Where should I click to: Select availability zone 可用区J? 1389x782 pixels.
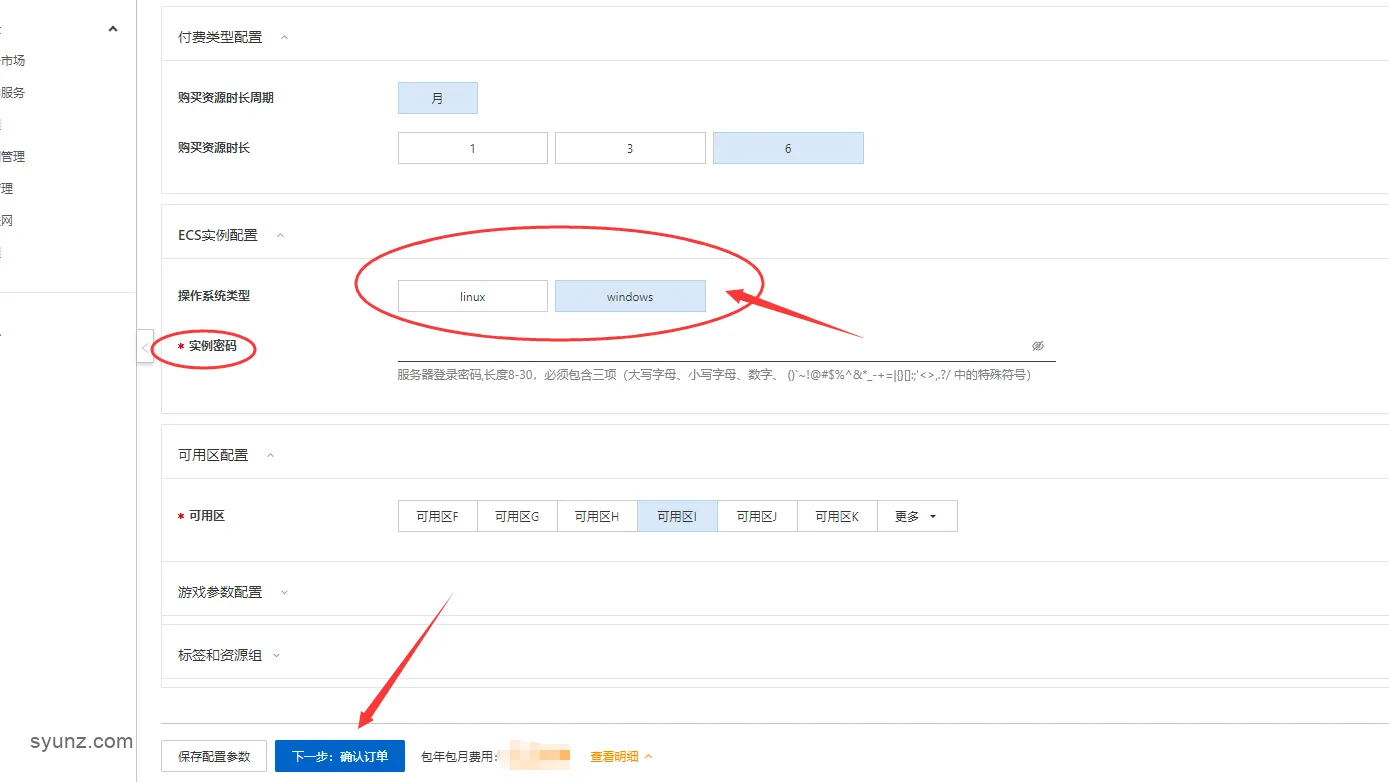(757, 516)
